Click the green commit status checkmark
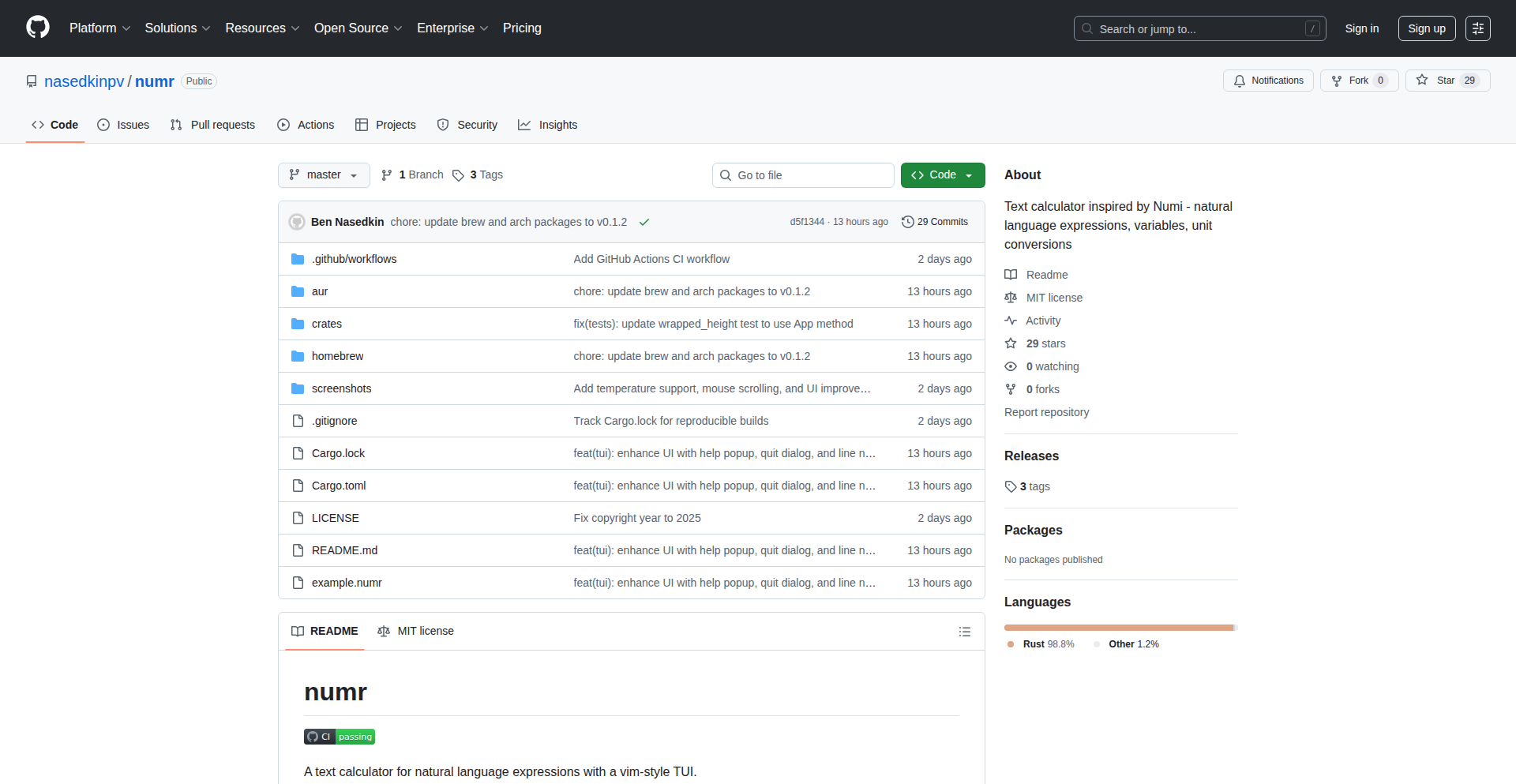 [x=644, y=223]
